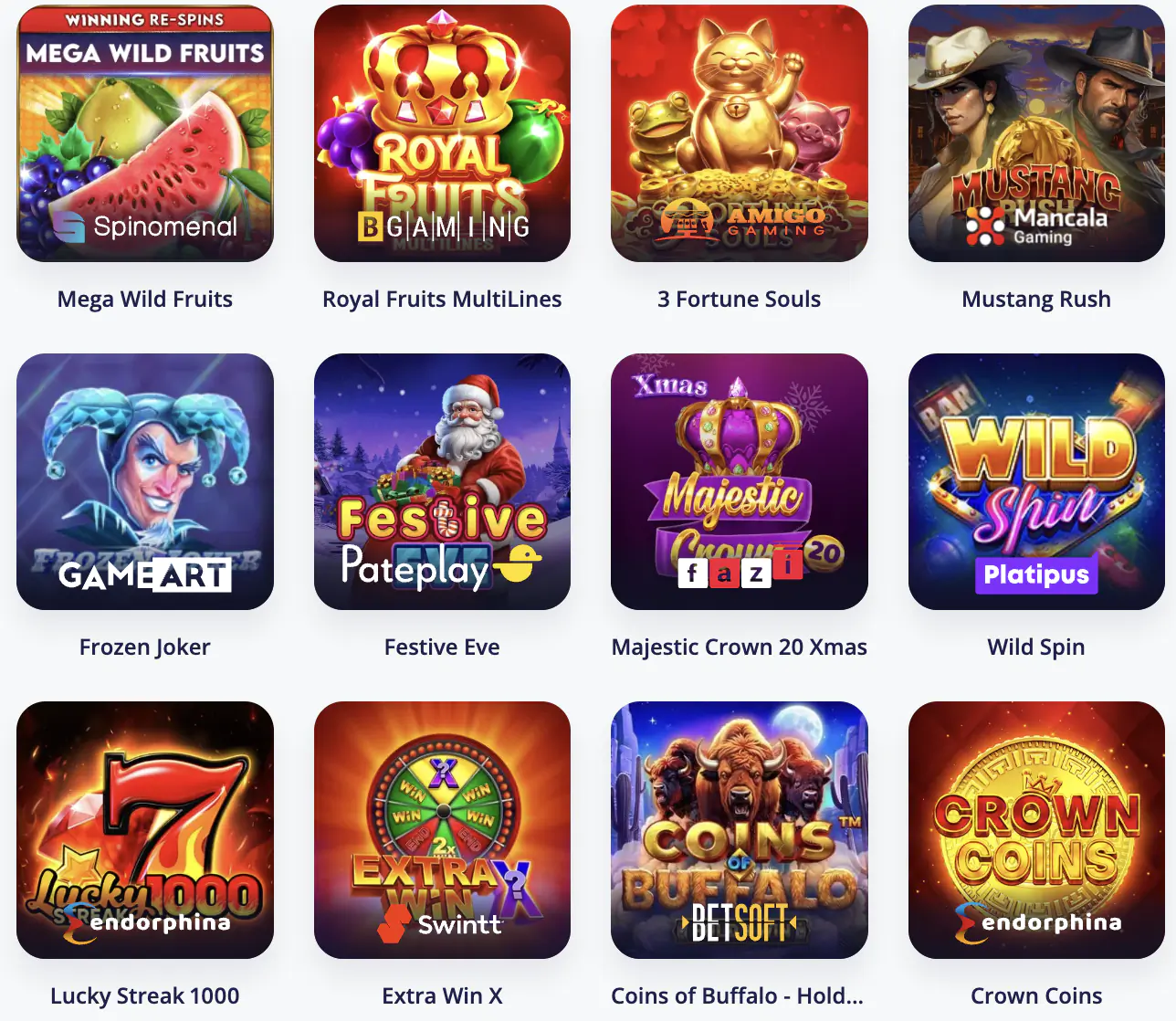This screenshot has width=1176, height=1021.
Task: Open the Mustang Rush cowboy game tile
Action: (x=1036, y=133)
